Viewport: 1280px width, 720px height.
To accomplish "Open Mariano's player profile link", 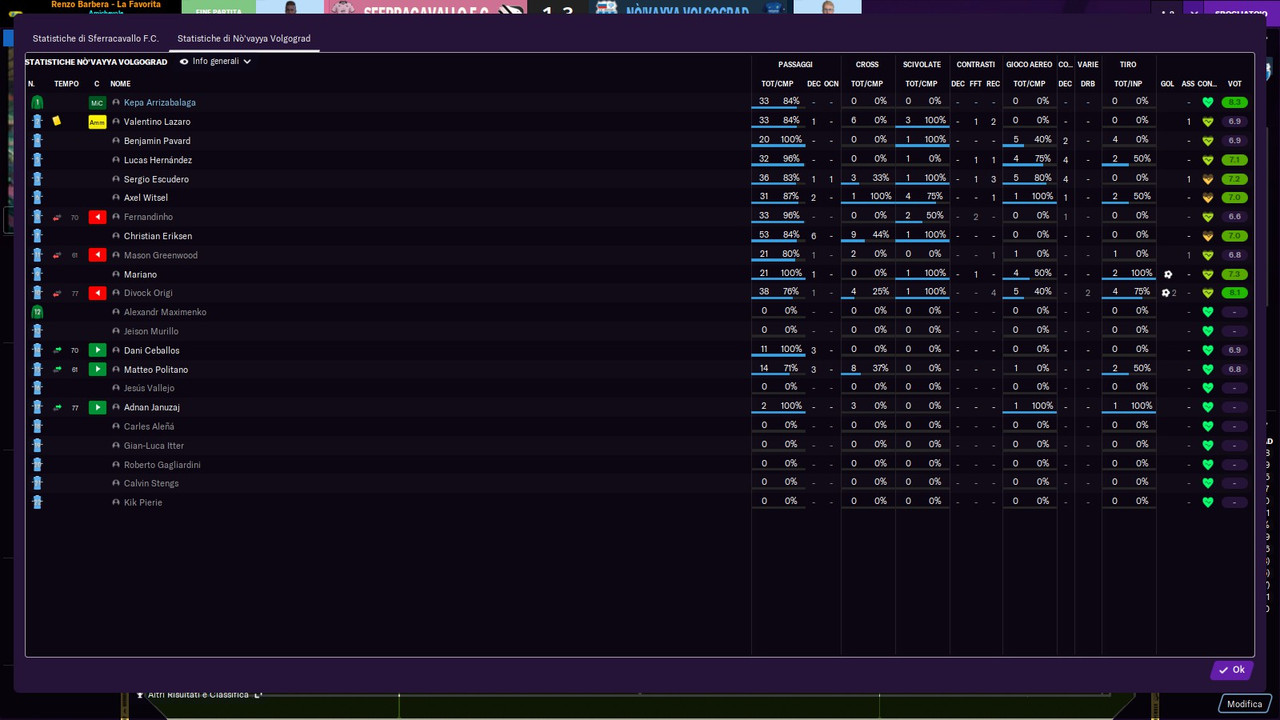I will pos(140,274).
